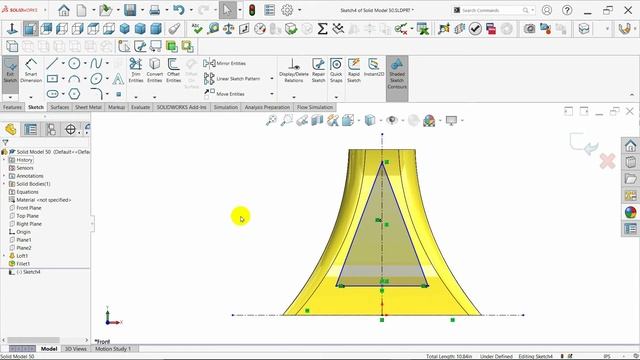Screen dimensions: 640x360
Task: Switch to the Features tab
Action: click(x=12, y=107)
